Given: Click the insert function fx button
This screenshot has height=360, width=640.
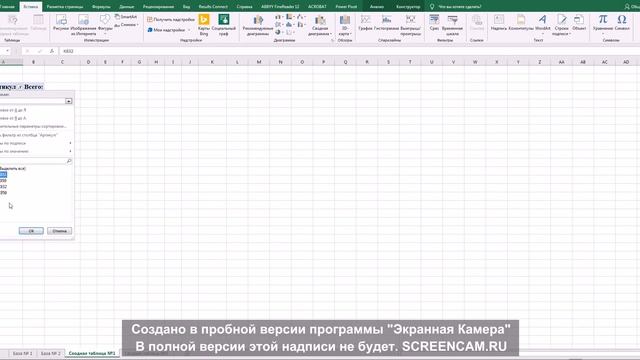Looking at the screenshot, I should [51, 51].
